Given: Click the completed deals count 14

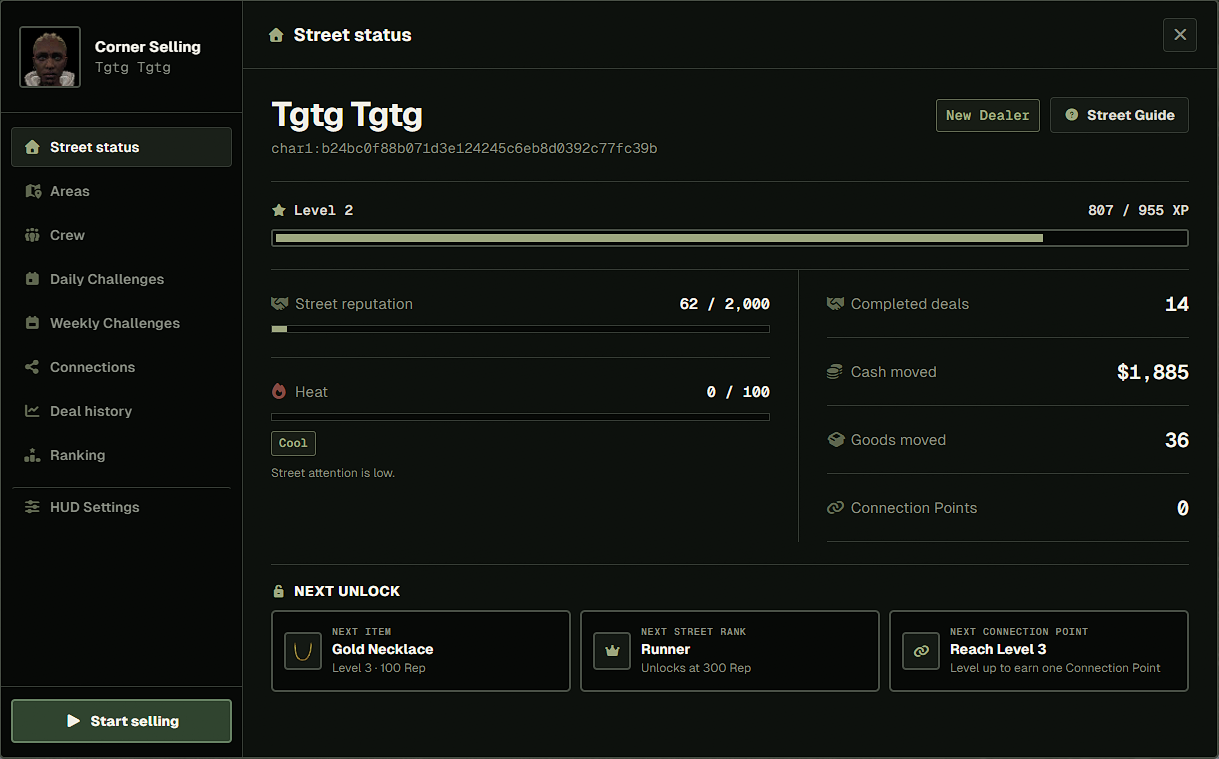Looking at the screenshot, I should [x=1177, y=304].
